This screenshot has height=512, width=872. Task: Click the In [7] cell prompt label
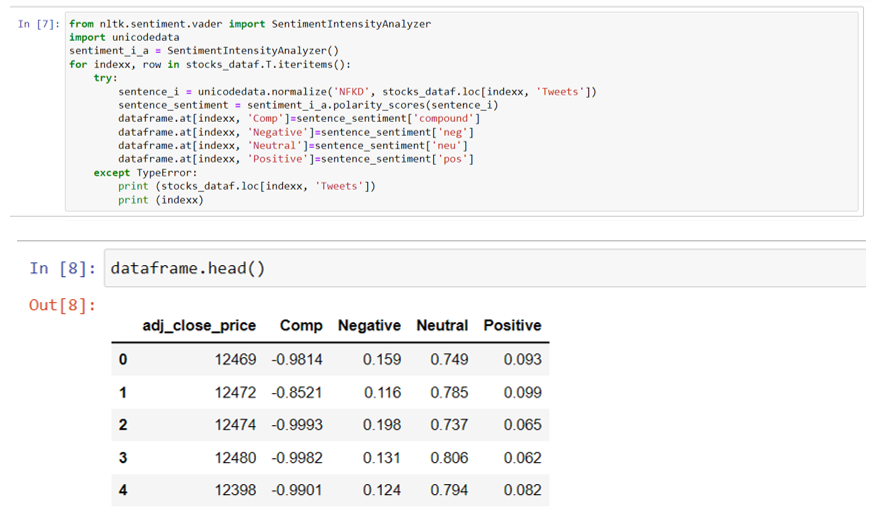pyautogui.click(x=38, y=24)
